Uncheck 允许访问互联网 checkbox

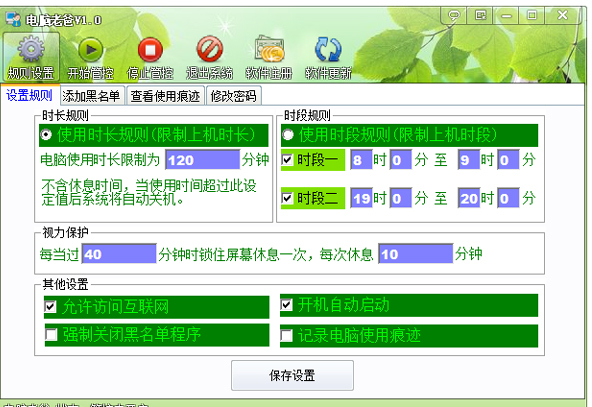pyautogui.click(x=51, y=306)
